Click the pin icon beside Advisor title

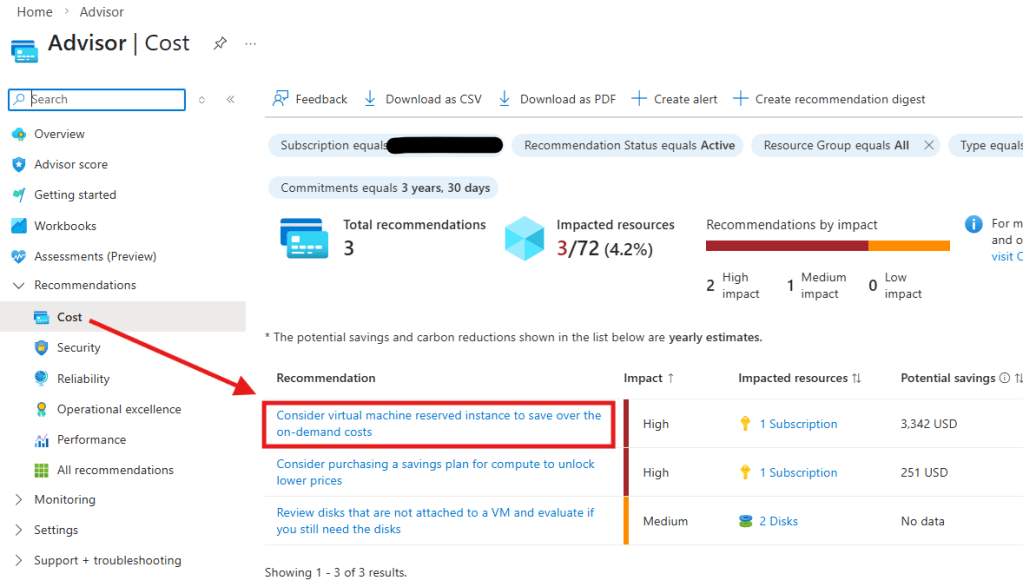click(219, 43)
